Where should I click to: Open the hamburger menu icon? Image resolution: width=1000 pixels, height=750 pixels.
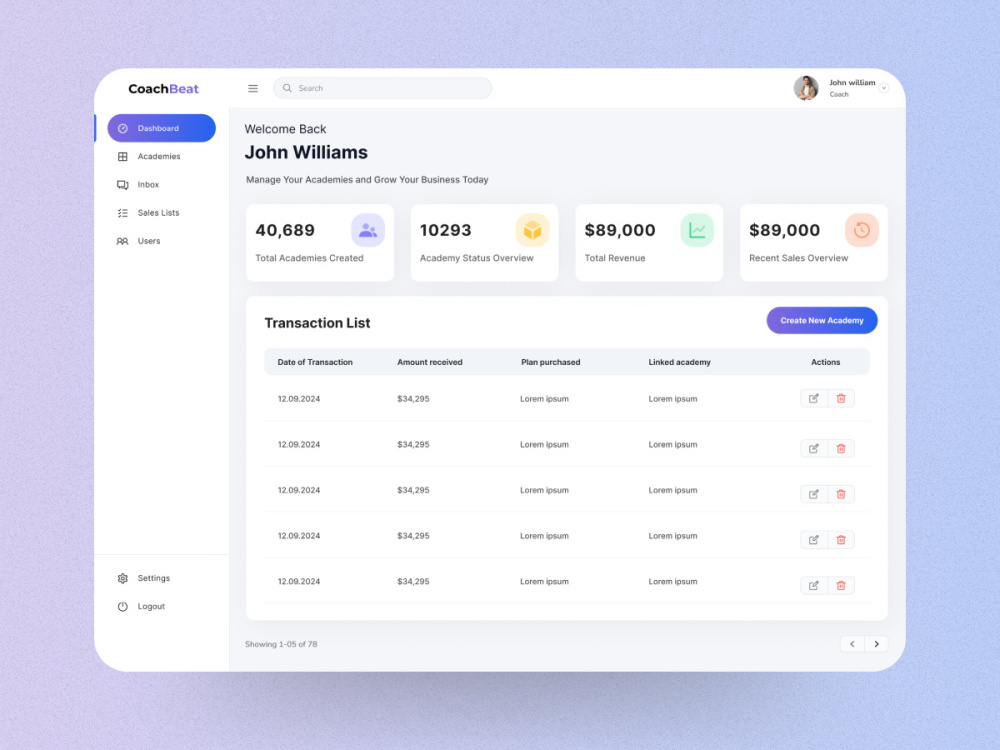(x=253, y=89)
